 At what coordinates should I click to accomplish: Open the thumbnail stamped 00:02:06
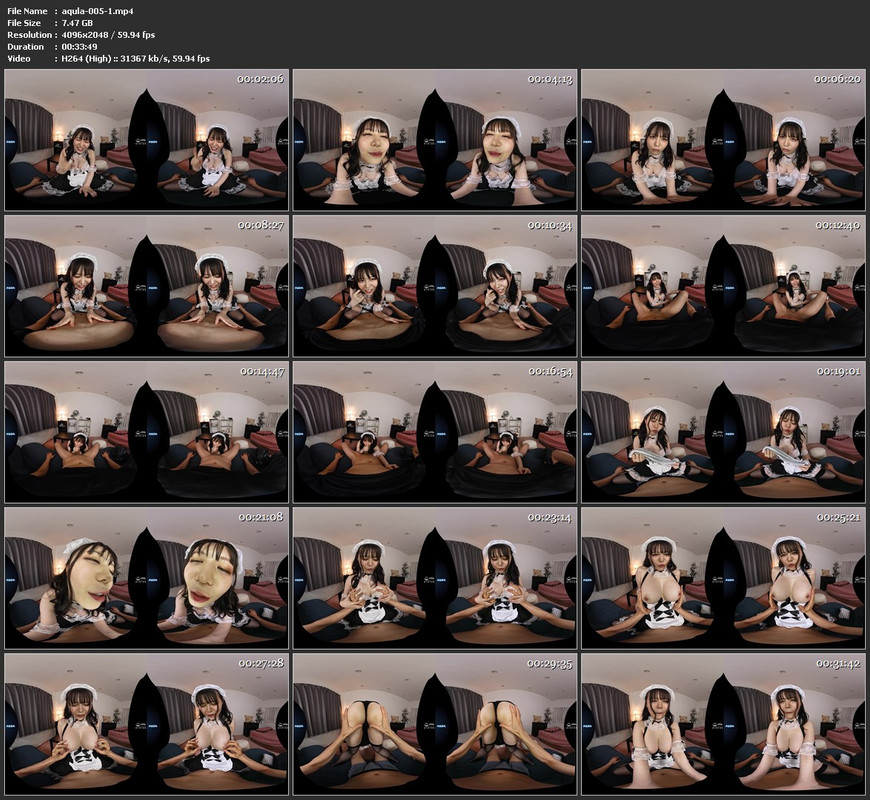click(146, 140)
